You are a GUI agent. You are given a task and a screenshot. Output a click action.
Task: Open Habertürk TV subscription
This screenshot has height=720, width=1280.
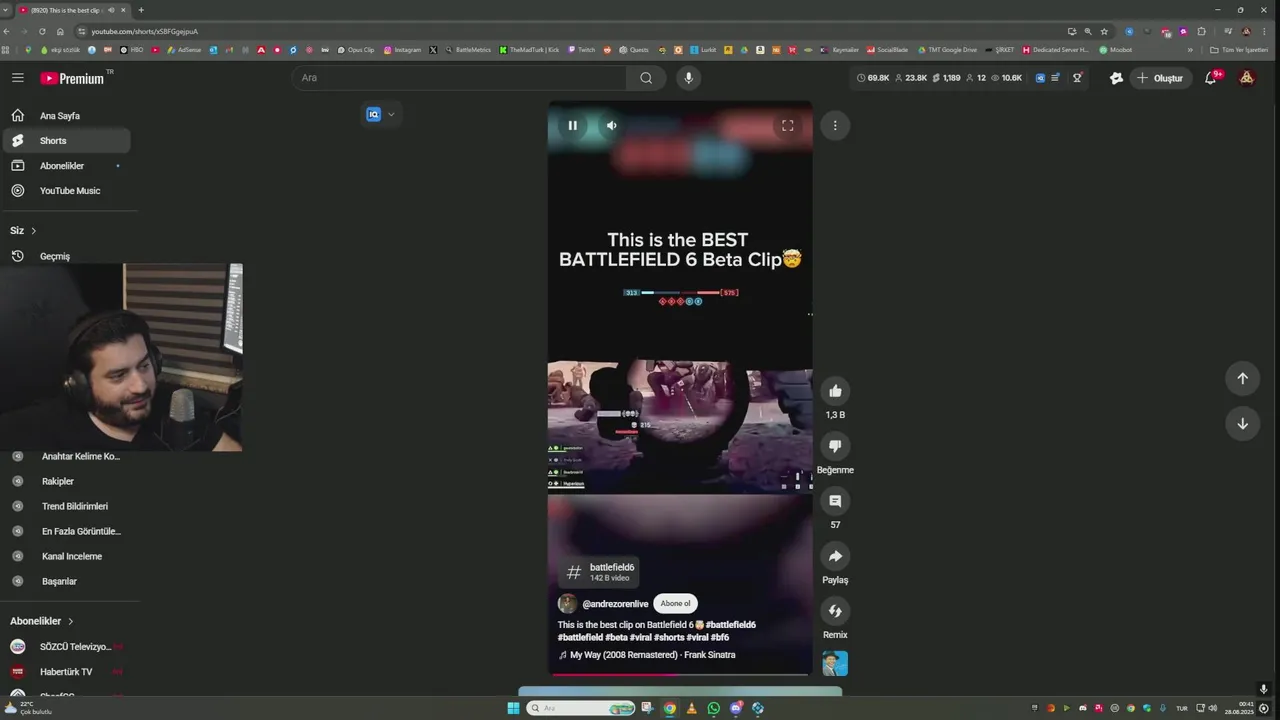pyautogui.click(x=66, y=672)
